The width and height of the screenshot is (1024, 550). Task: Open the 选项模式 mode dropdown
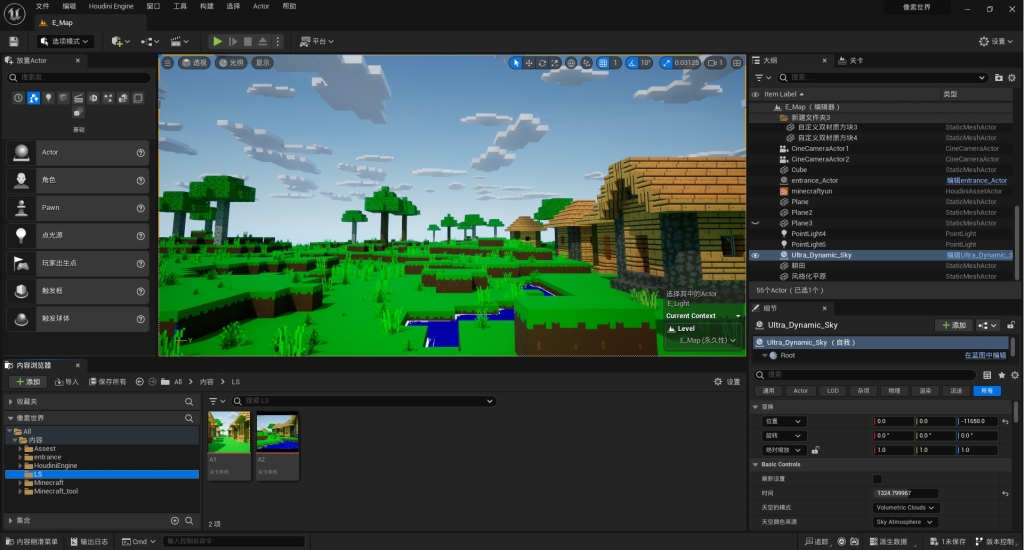click(65, 41)
